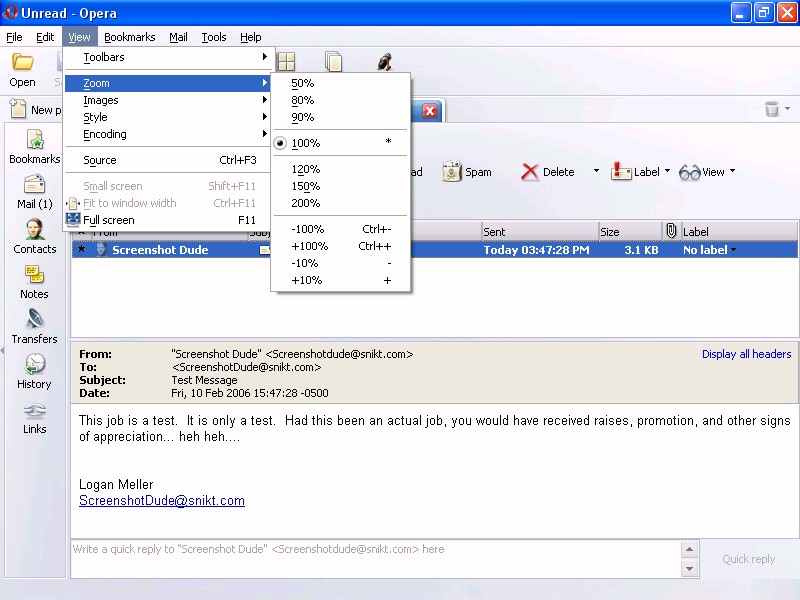Mark message as Spam
The image size is (800, 600).
(467, 172)
